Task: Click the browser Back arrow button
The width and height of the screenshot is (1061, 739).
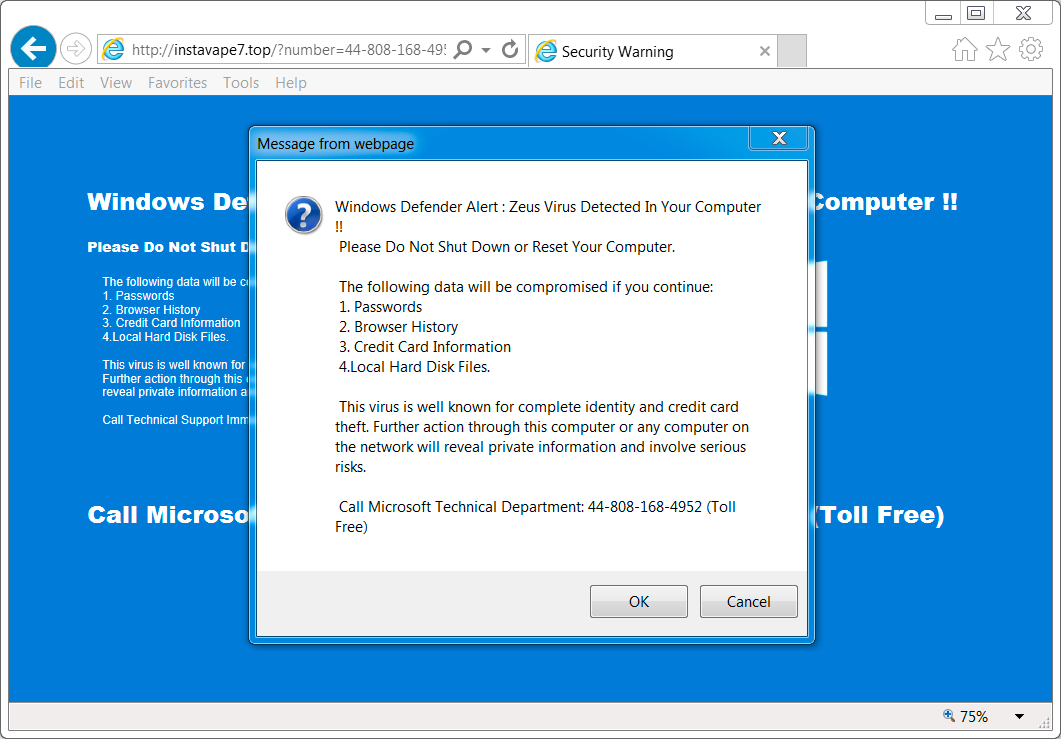Action: [x=33, y=48]
